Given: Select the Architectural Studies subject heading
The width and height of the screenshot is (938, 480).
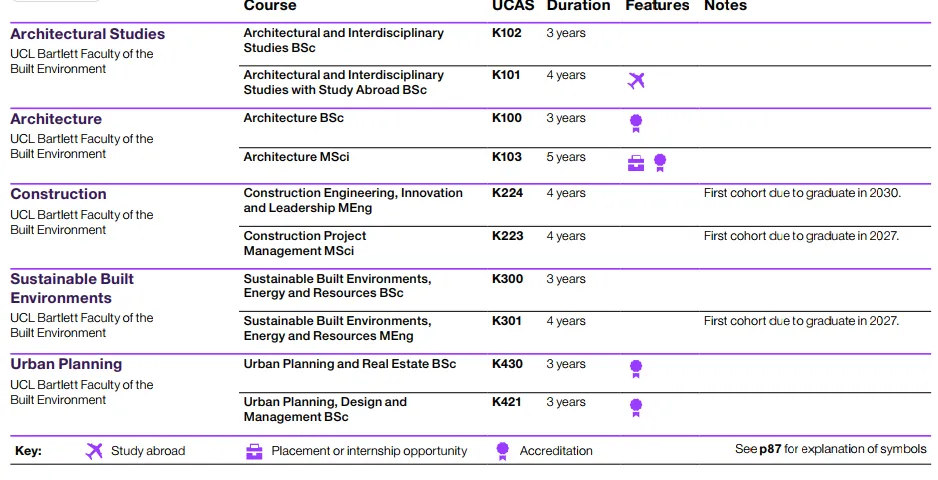Looking at the screenshot, I should [x=87, y=34].
